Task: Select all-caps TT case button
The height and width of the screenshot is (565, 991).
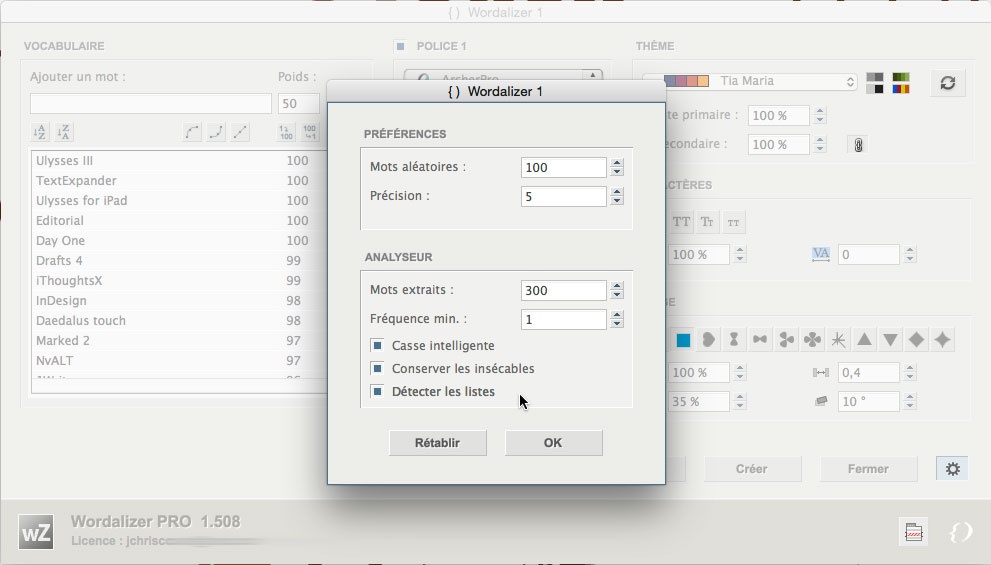Action: tap(681, 222)
